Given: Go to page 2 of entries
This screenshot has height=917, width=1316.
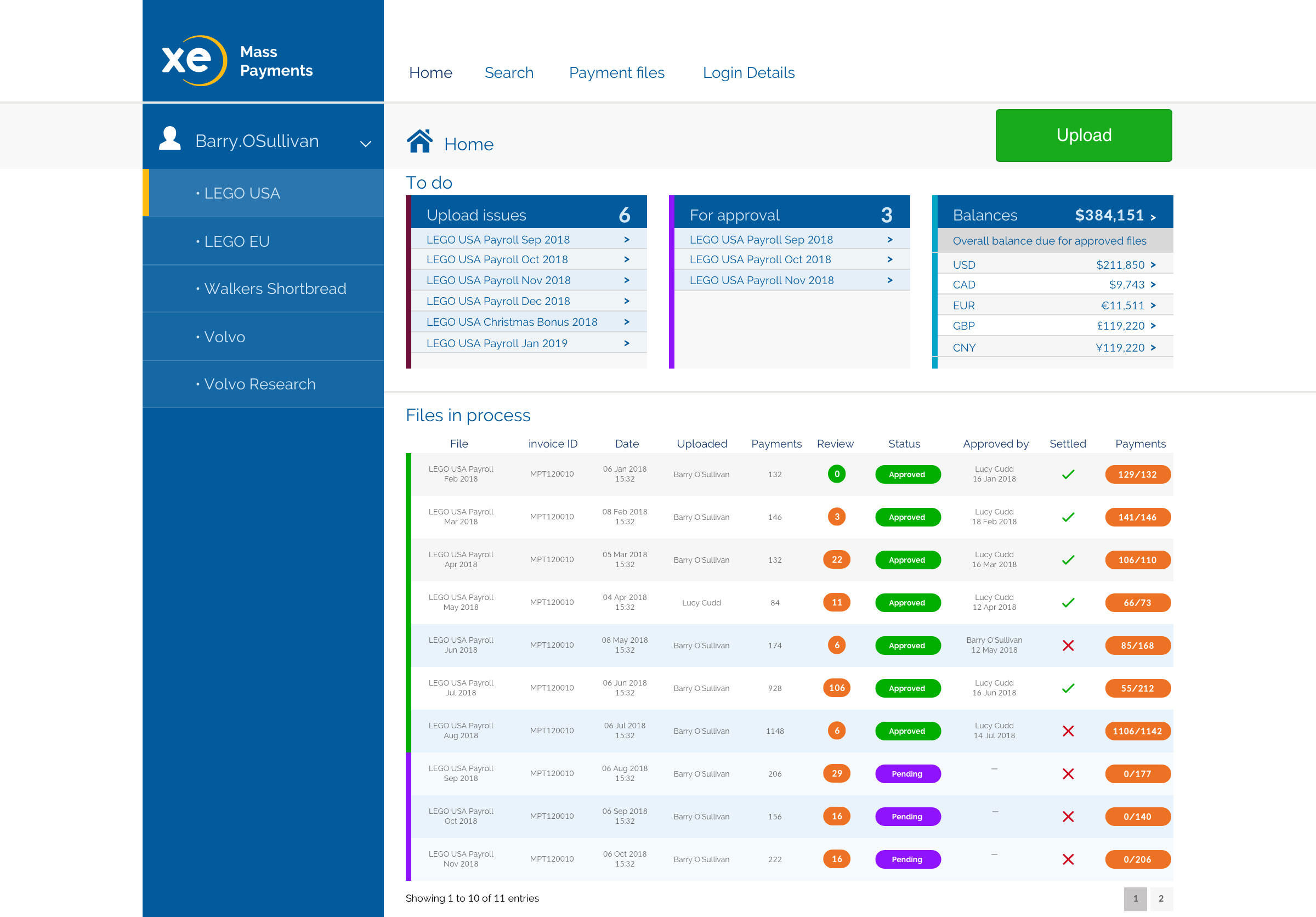Looking at the screenshot, I should click(1161, 898).
